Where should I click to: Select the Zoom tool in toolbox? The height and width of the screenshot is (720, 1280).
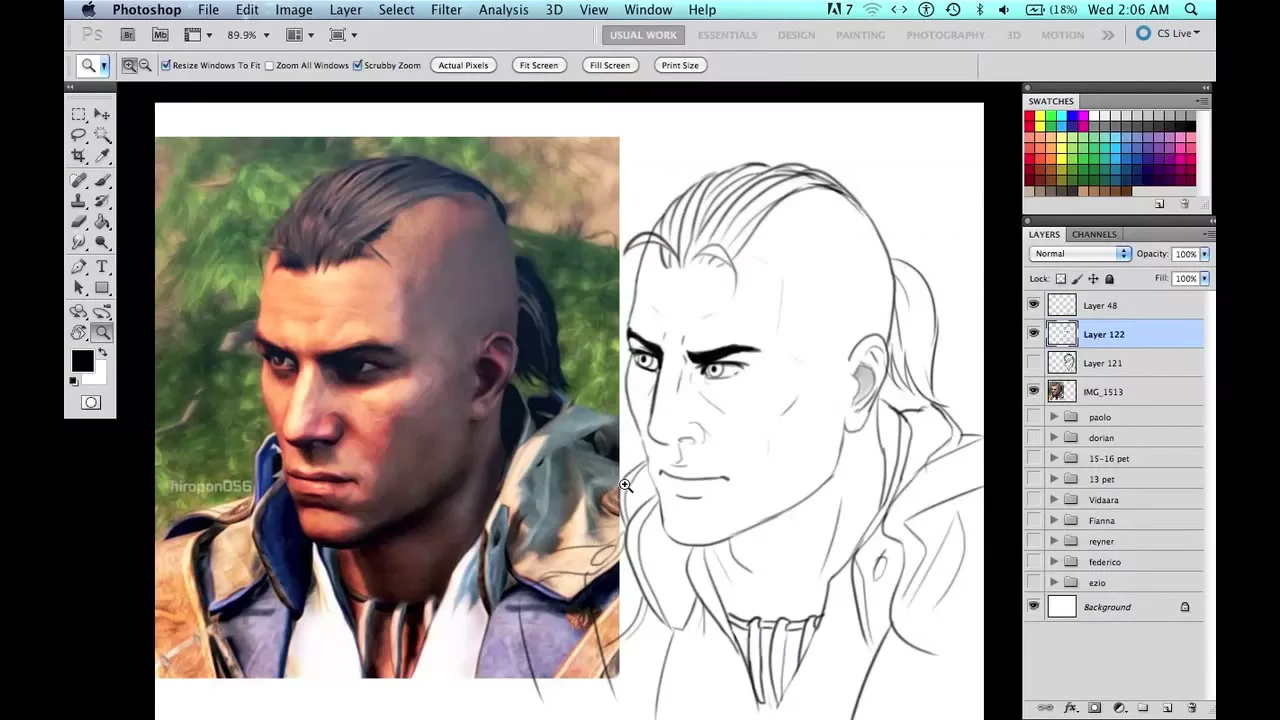tap(102, 333)
